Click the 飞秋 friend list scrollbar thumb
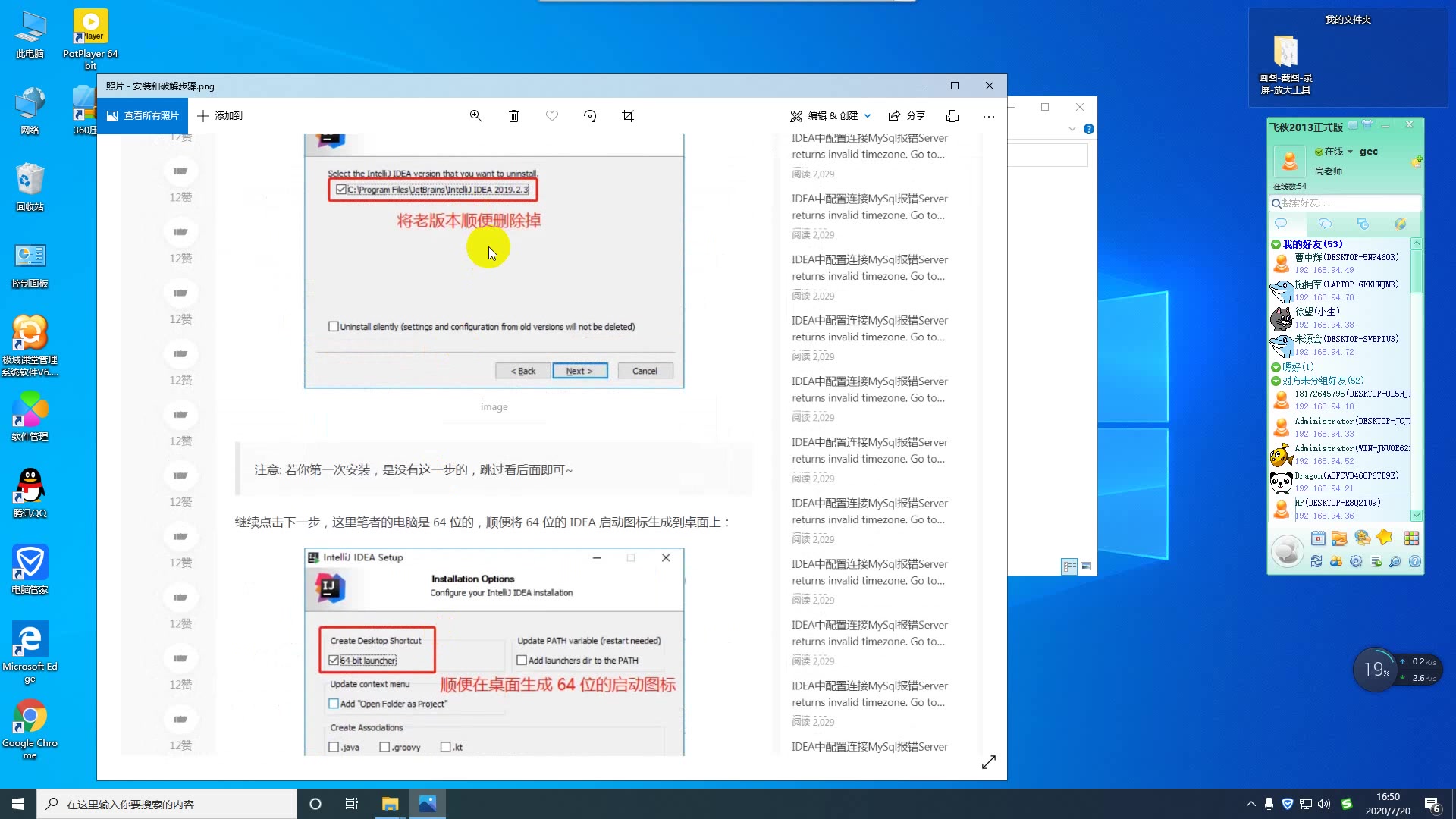Viewport: 1456px width, 819px height. point(1416,271)
